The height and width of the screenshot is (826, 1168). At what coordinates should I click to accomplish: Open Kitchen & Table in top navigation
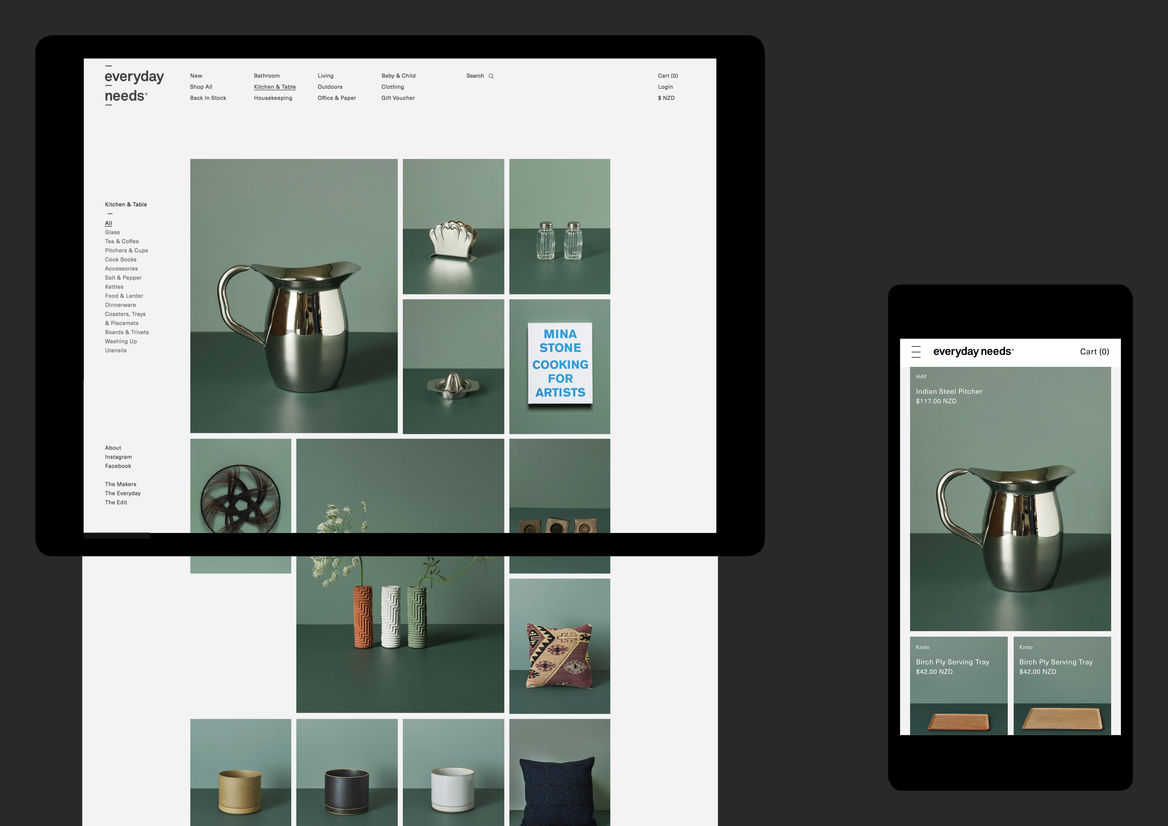click(274, 87)
